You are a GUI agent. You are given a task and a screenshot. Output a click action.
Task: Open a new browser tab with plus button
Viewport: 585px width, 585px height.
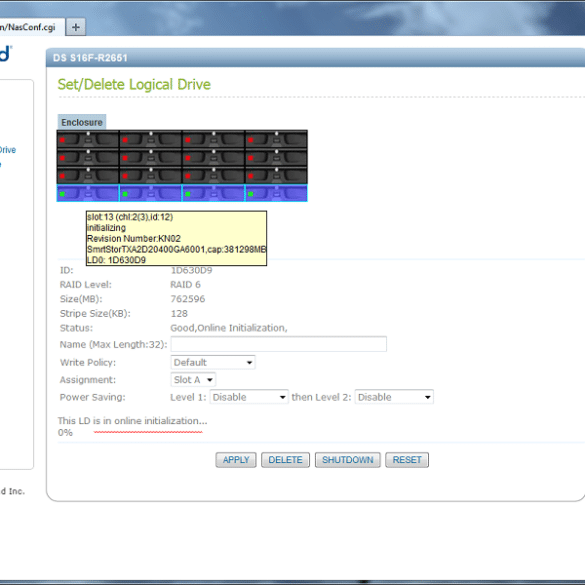point(76,27)
